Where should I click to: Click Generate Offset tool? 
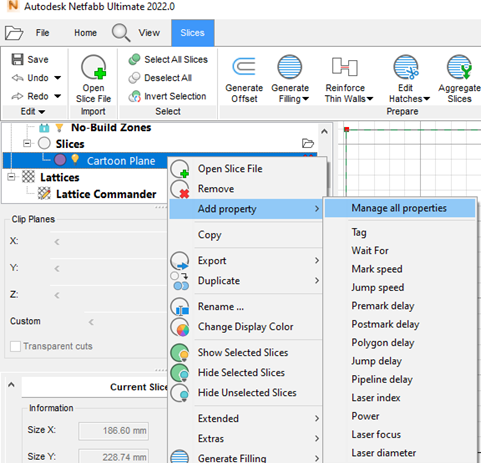(x=244, y=80)
